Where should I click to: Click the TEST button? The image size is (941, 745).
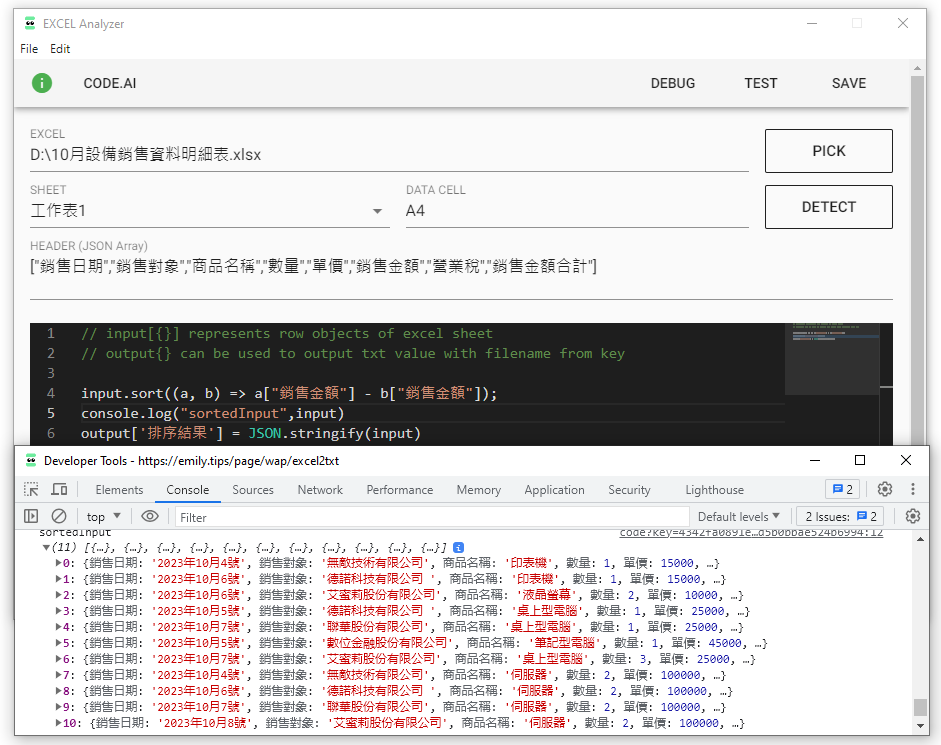760,83
